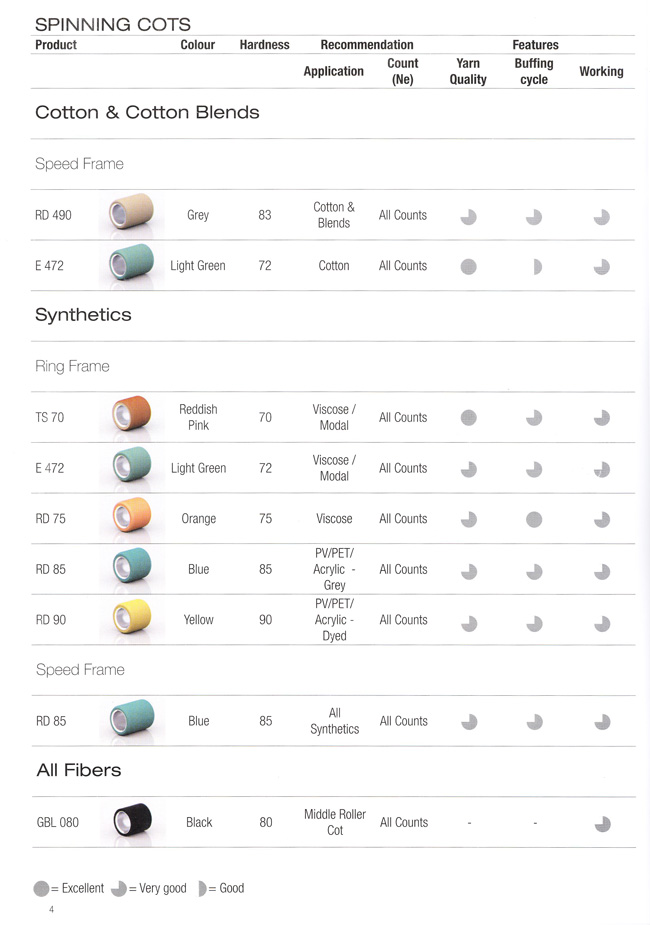Click the black GBL 080 cot image
The height and width of the screenshot is (925, 650).
pyautogui.click(x=133, y=819)
